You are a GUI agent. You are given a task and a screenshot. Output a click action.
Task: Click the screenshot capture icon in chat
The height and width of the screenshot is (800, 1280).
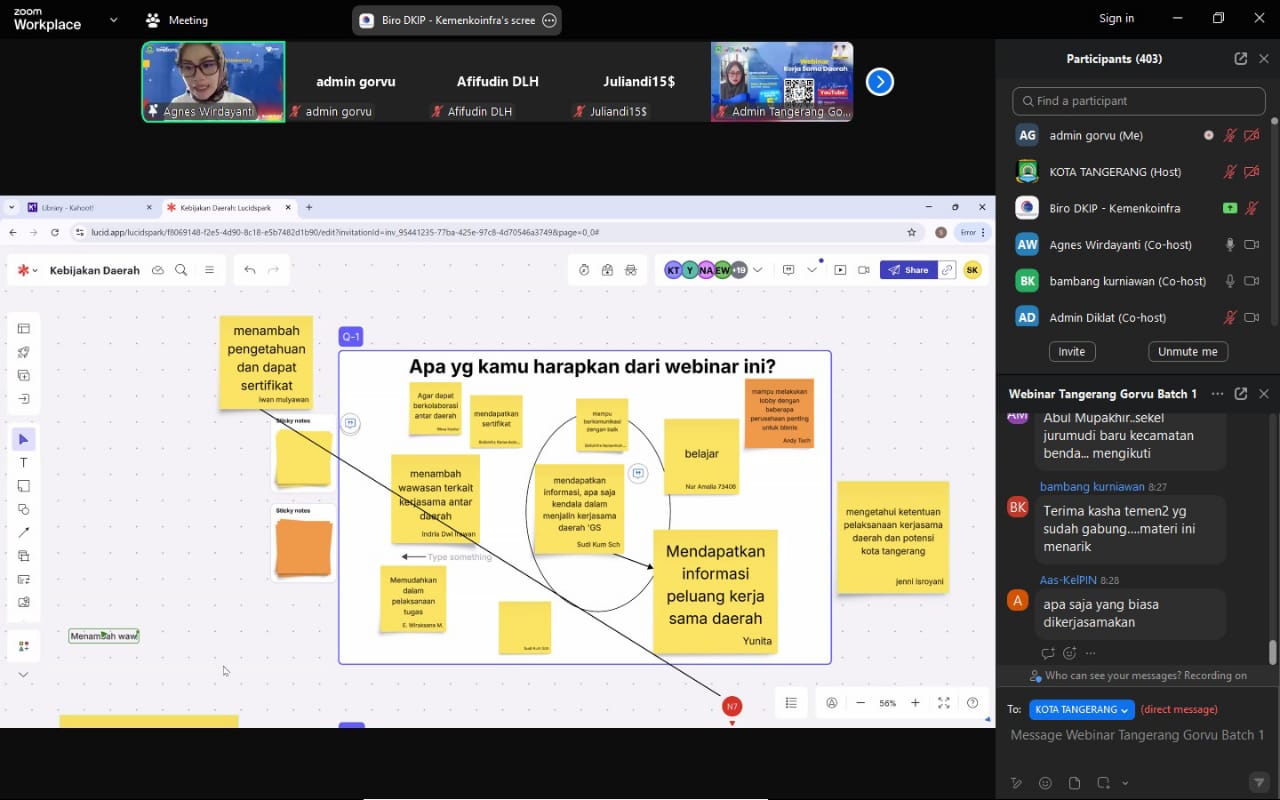tap(1103, 783)
